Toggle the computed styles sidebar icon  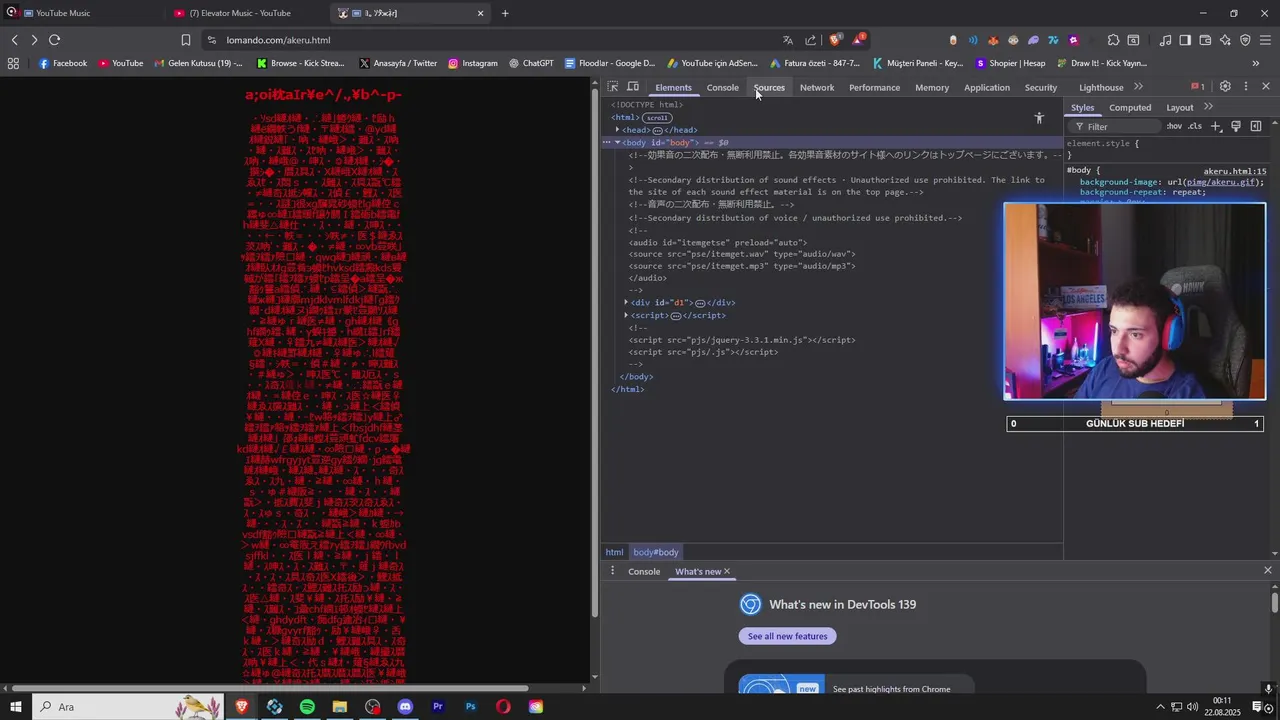(x=1256, y=126)
